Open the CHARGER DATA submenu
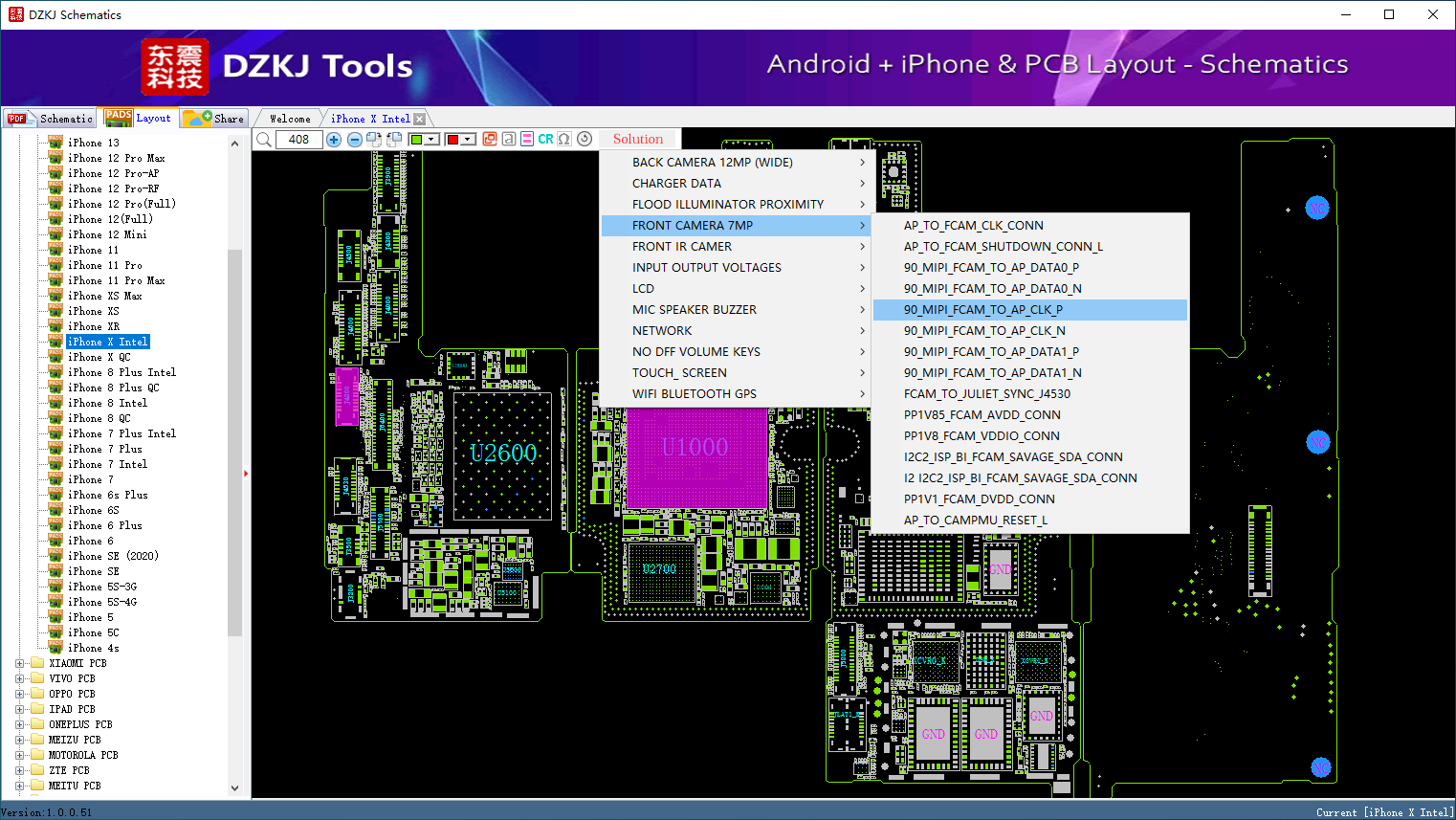 tap(736, 184)
